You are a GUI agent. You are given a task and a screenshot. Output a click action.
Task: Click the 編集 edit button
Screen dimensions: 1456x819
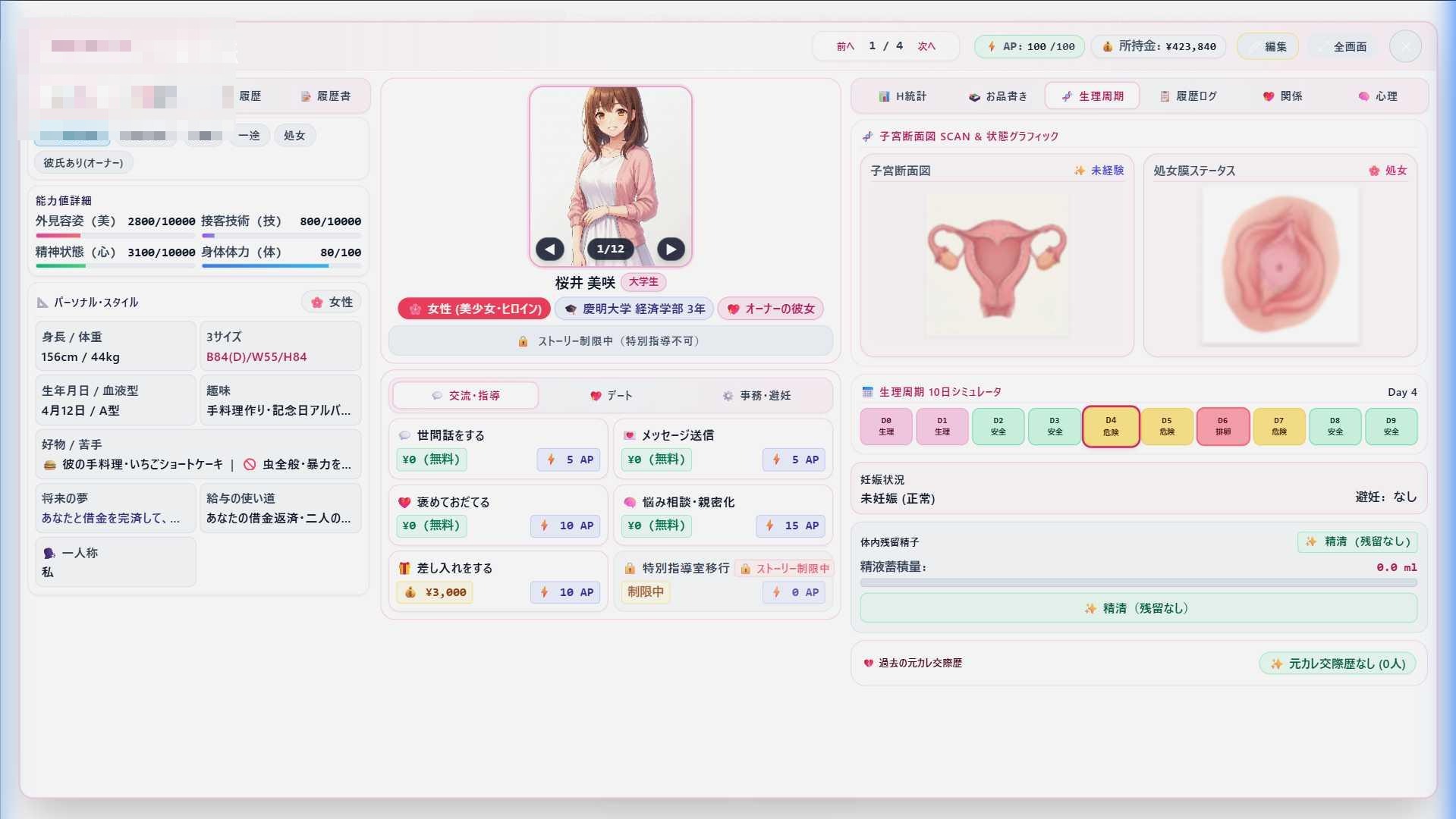[1268, 46]
